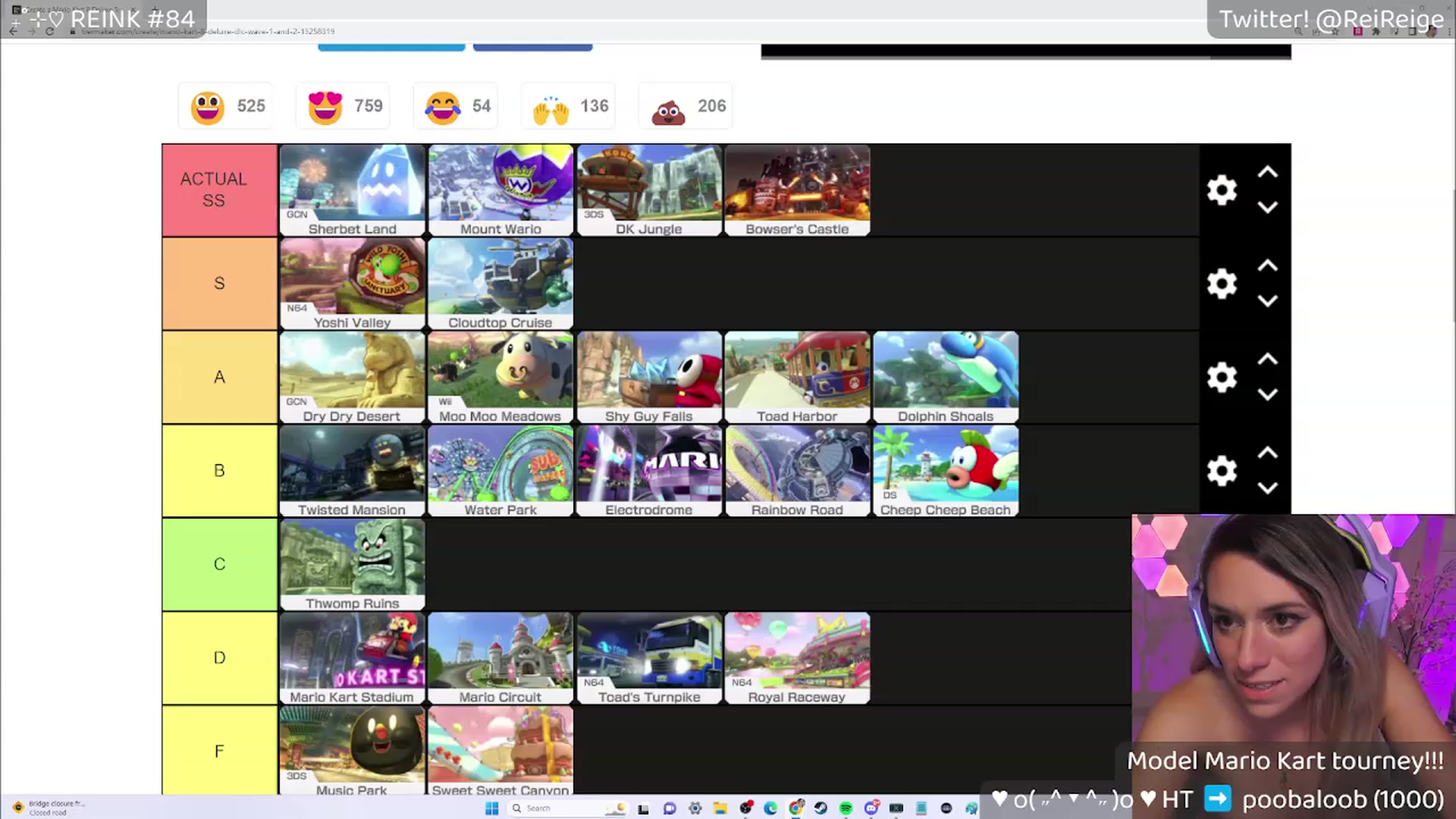Select the Water Park track tile
The height and width of the screenshot is (819, 1456).
pos(500,470)
